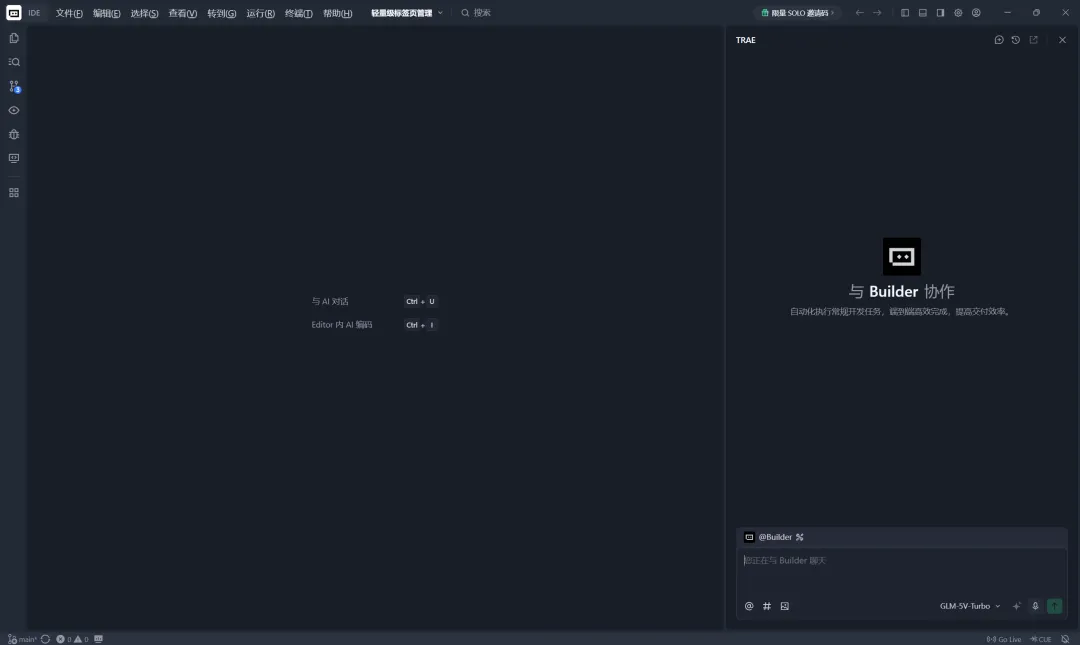Open the 转到(G) menu
1080x645 pixels.
[222, 13]
